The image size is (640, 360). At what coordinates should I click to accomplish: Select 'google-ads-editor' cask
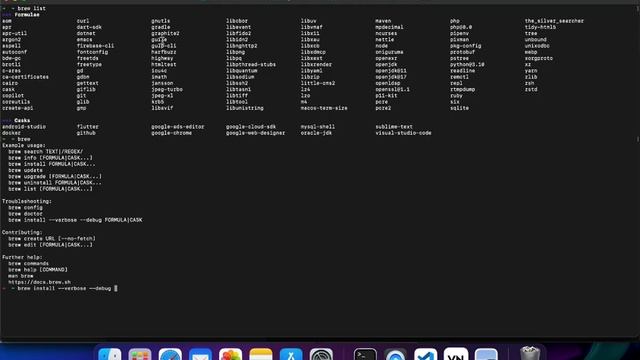point(178,127)
